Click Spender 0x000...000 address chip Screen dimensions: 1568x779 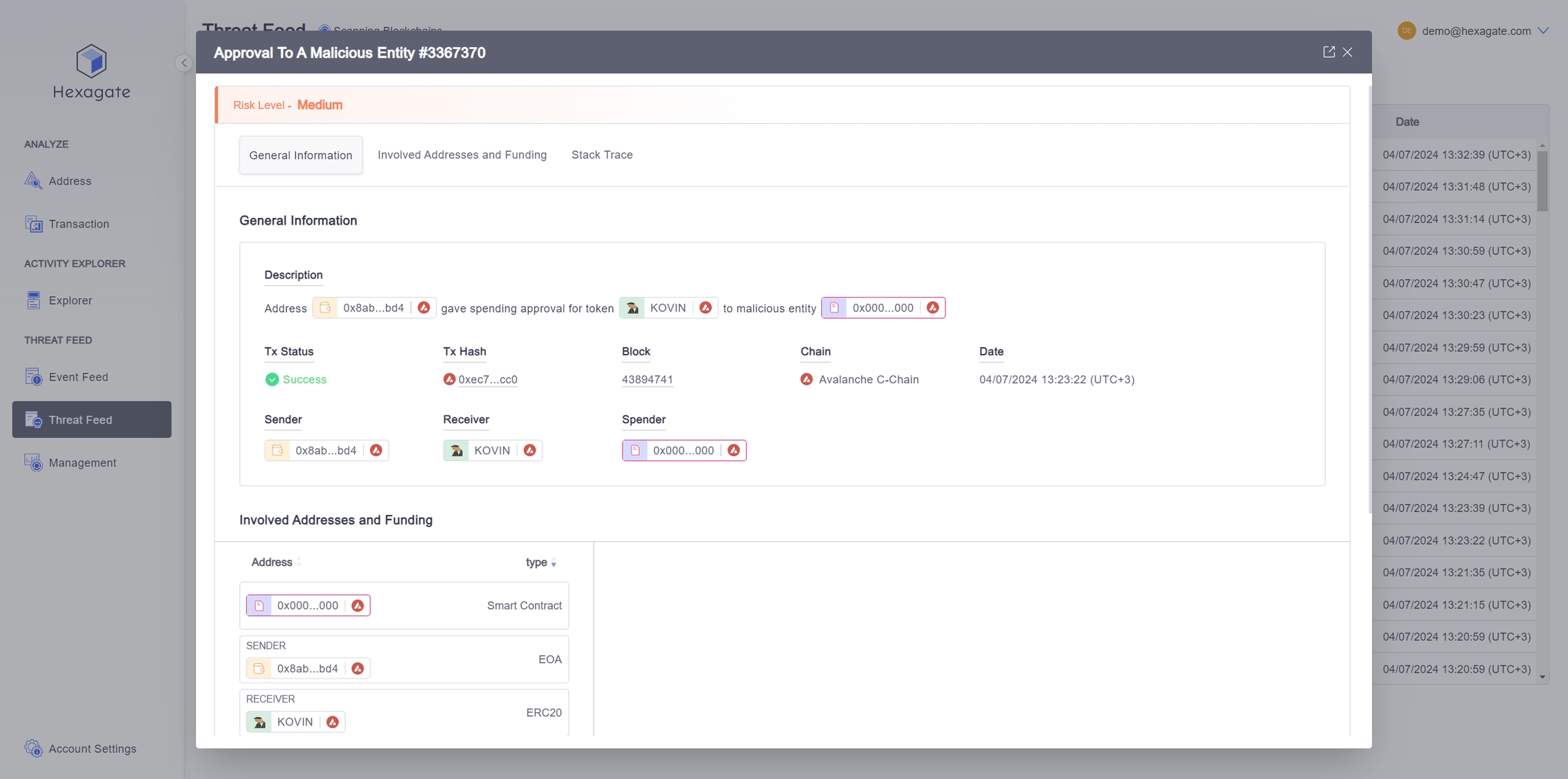[683, 450]
